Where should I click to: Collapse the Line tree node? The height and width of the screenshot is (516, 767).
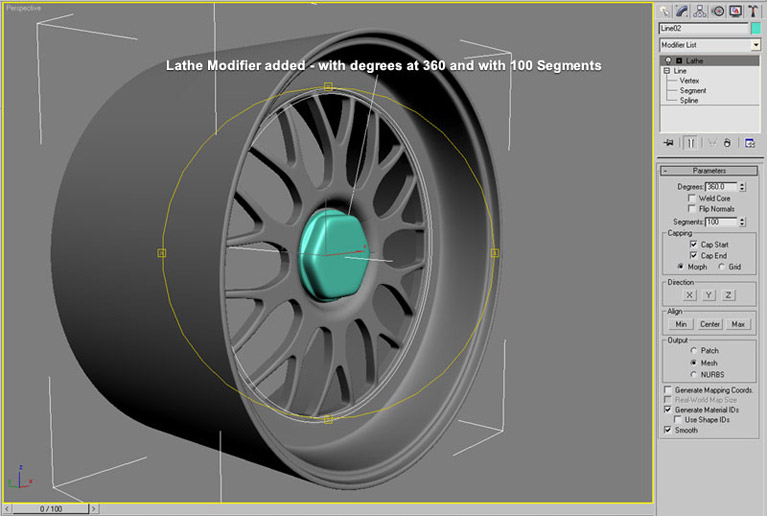[x=666, y=71]
